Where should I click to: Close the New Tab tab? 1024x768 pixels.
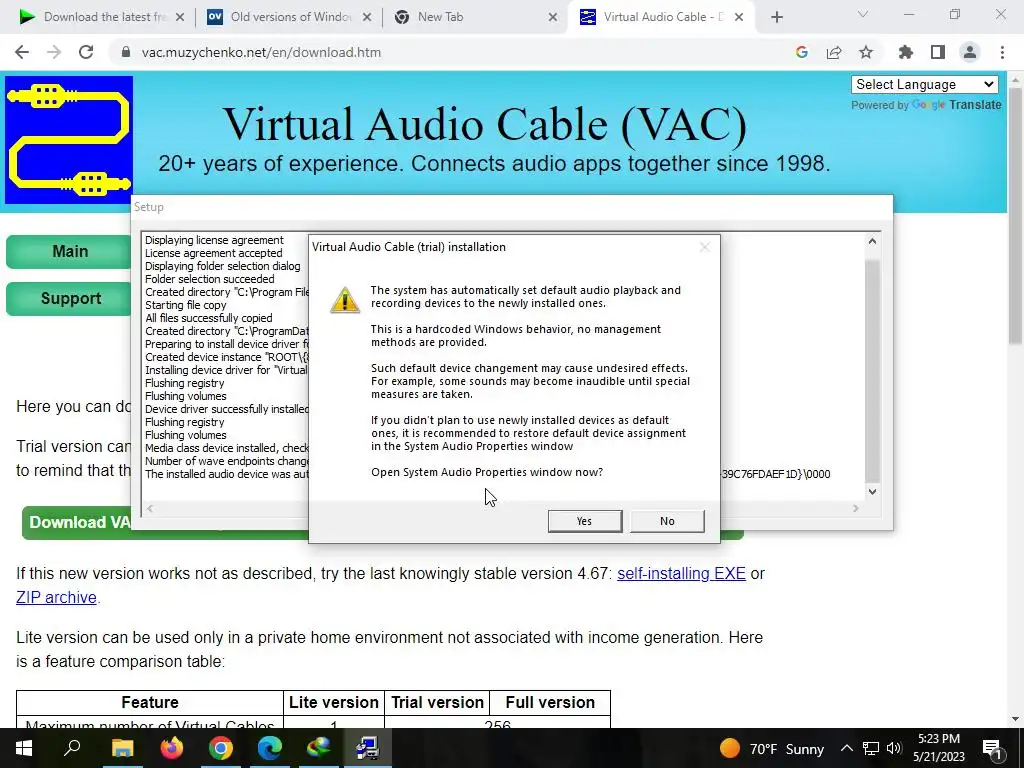(552, 17)
